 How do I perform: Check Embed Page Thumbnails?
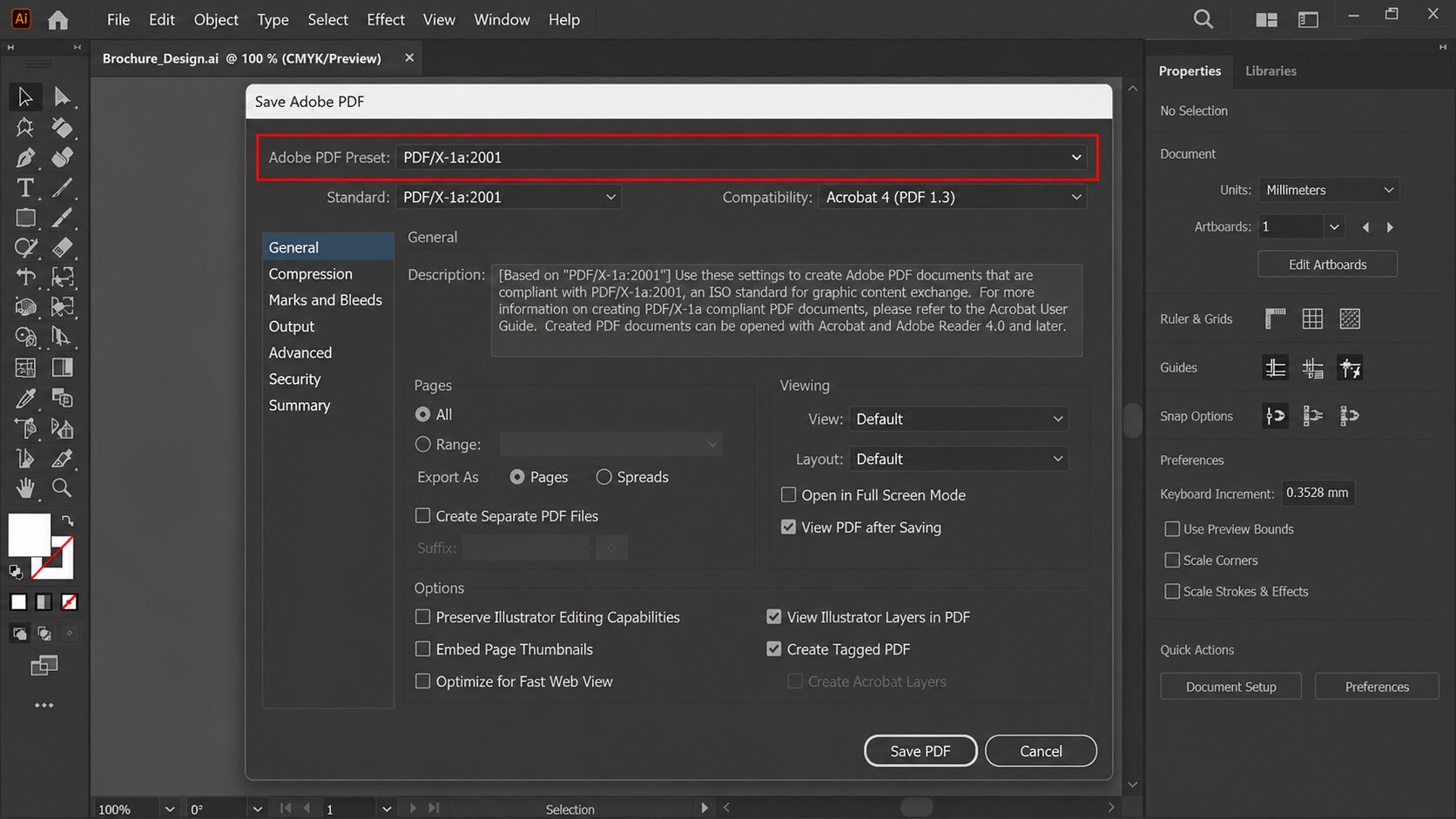coord(423,649)
